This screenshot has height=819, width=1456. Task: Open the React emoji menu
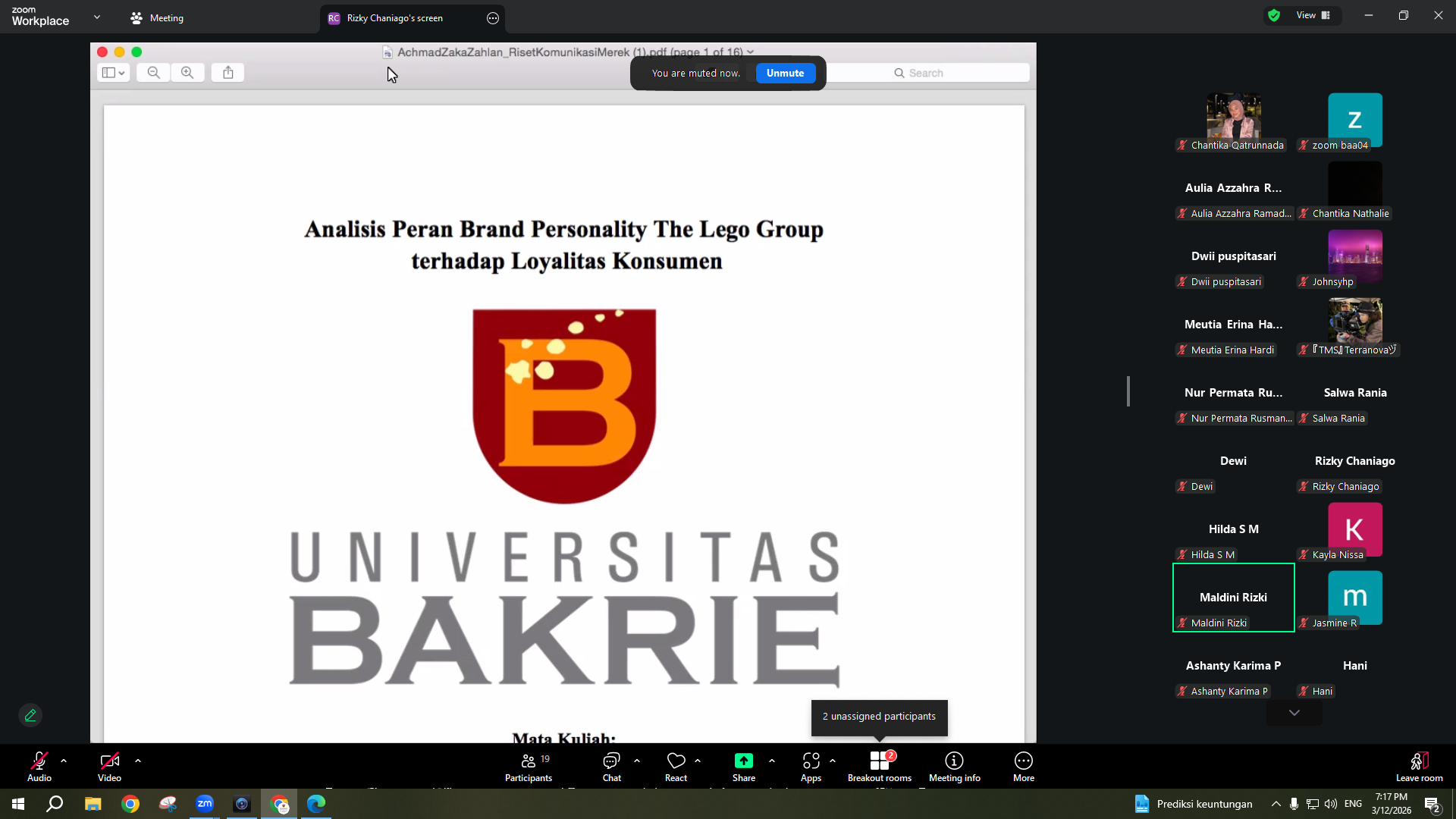676,767
